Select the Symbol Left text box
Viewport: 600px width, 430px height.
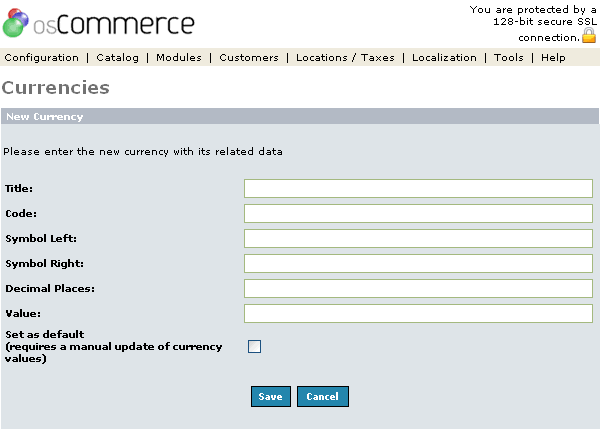tap(418, 239)
